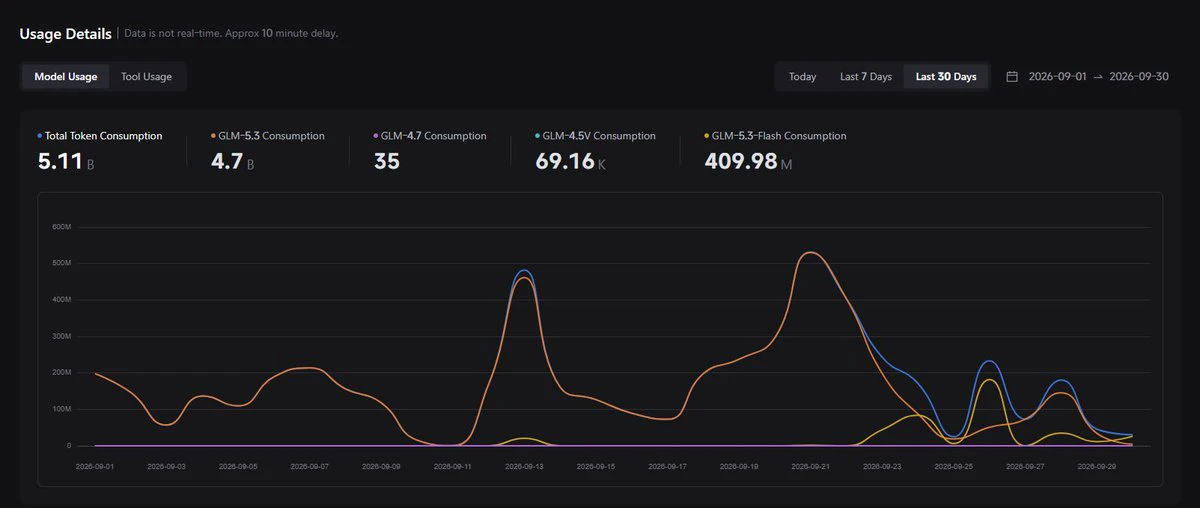Click the 2026-09-23 x-axis label
The image size is (1200, 508).
882,466
